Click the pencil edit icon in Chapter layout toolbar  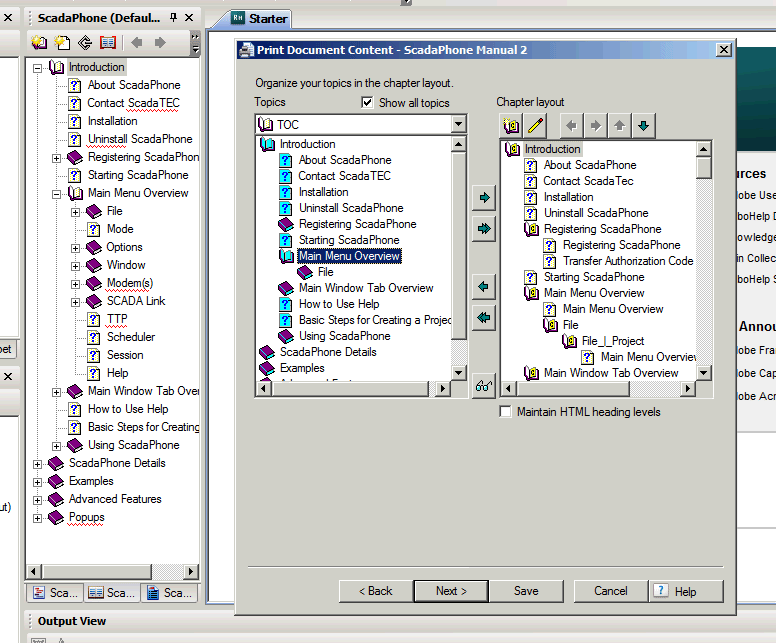click(535, 126)
